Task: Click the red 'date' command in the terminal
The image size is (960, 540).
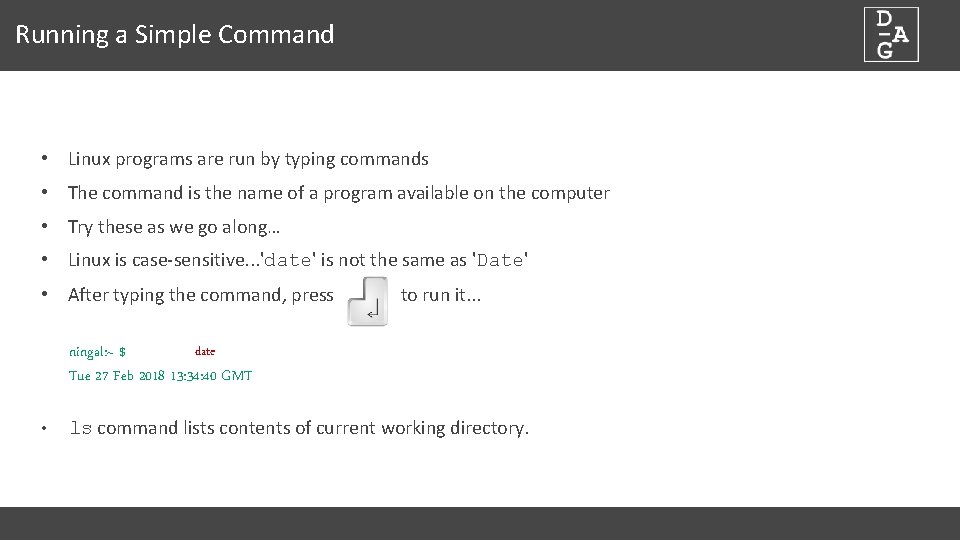Action: 205,352
